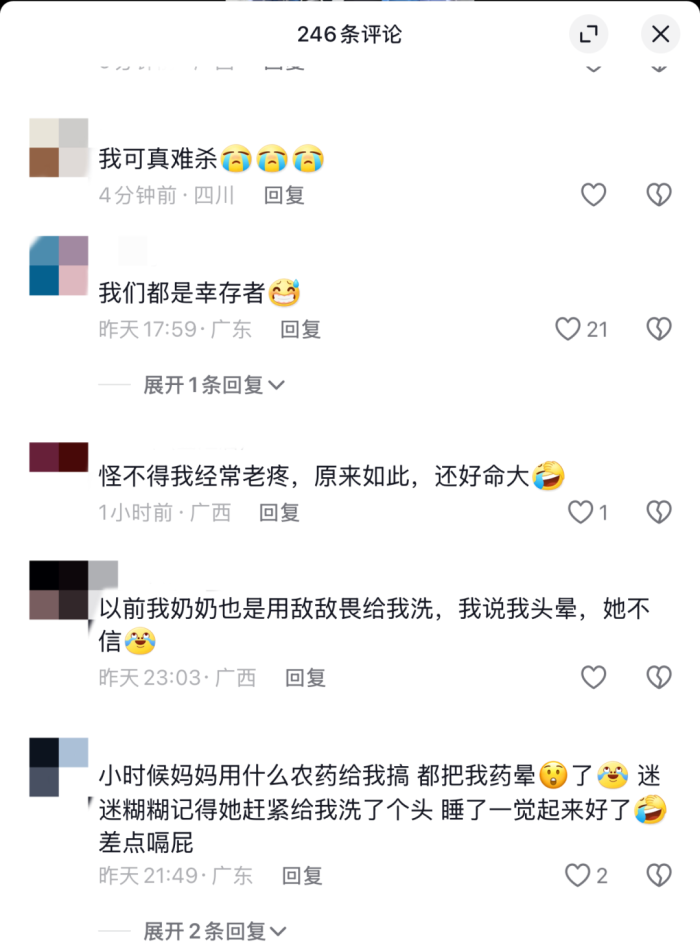Dislike the 怪不得我经常老疼 comment

pos(658,512)
